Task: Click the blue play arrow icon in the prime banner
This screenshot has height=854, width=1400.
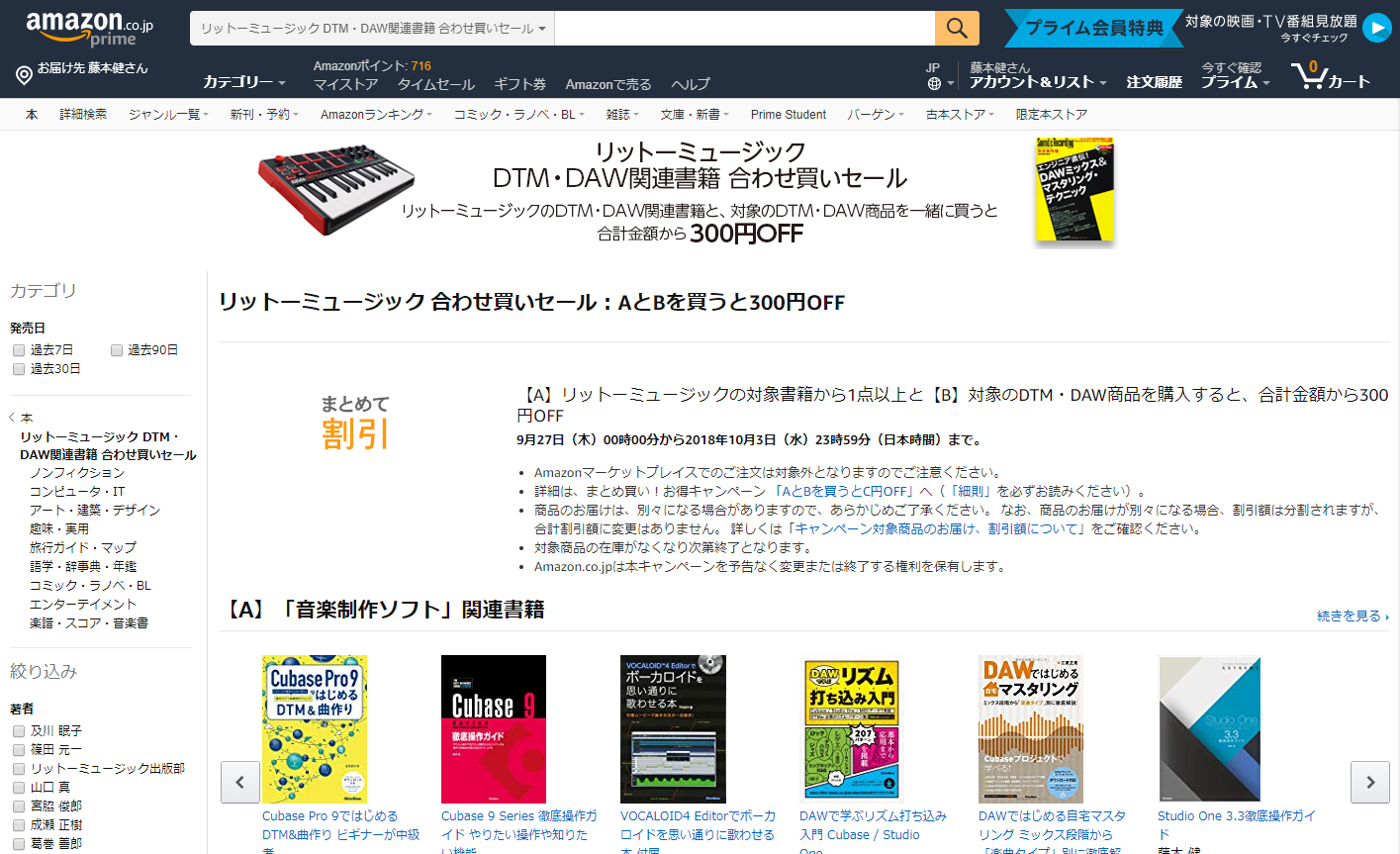Action: [1376, 28]
